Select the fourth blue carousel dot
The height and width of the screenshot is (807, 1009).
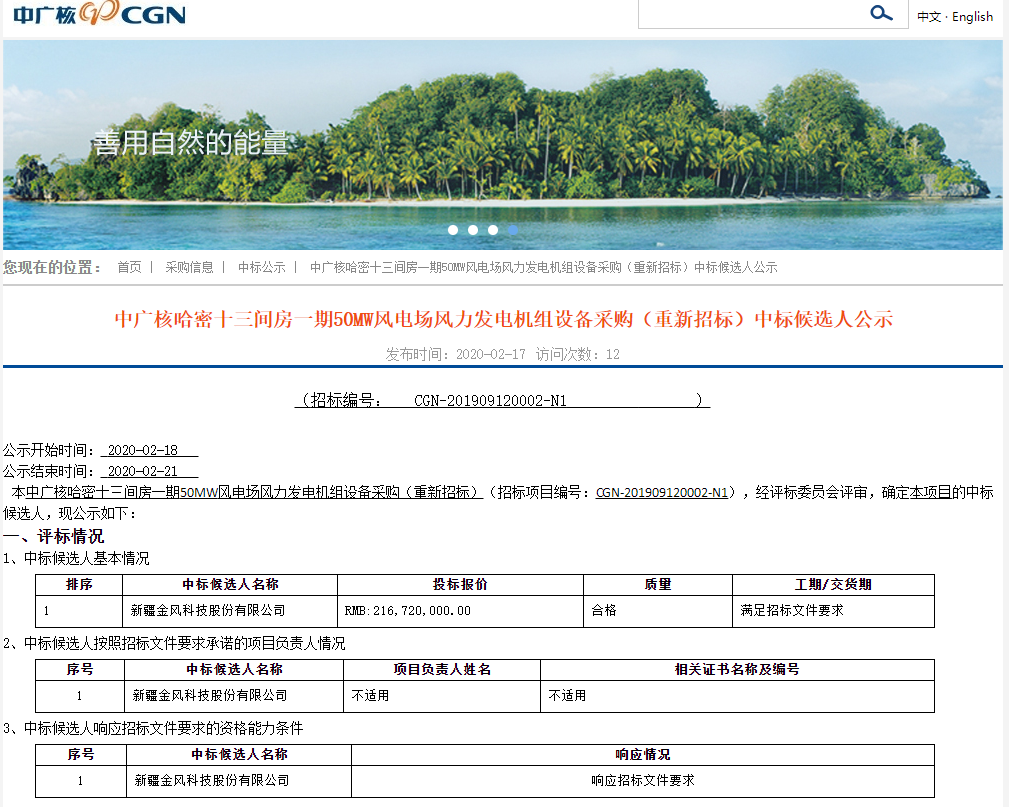click(x=513, y=230)
